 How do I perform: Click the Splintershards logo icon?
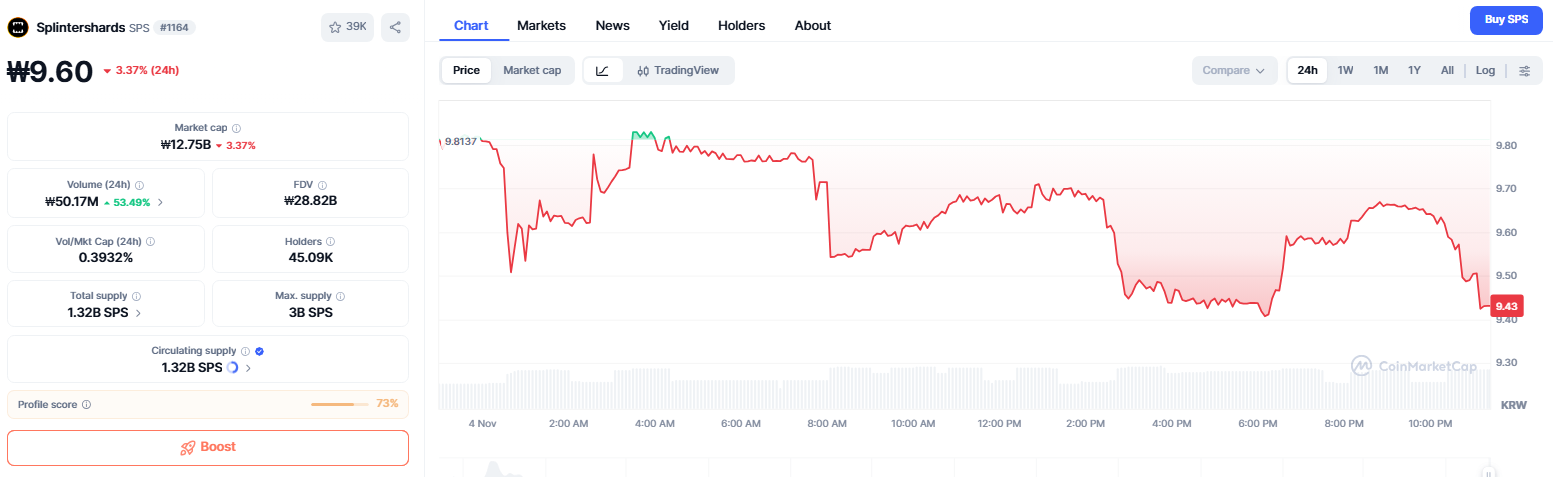16,27
